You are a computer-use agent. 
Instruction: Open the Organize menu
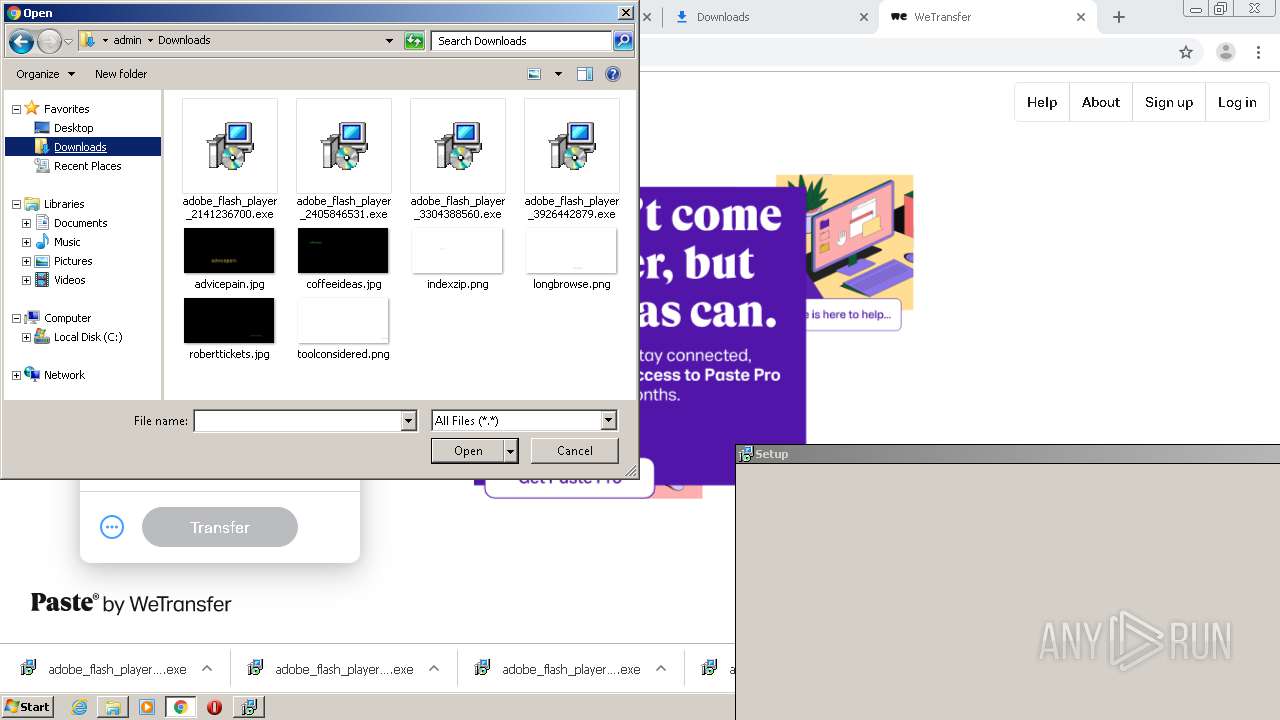[45, 74]
